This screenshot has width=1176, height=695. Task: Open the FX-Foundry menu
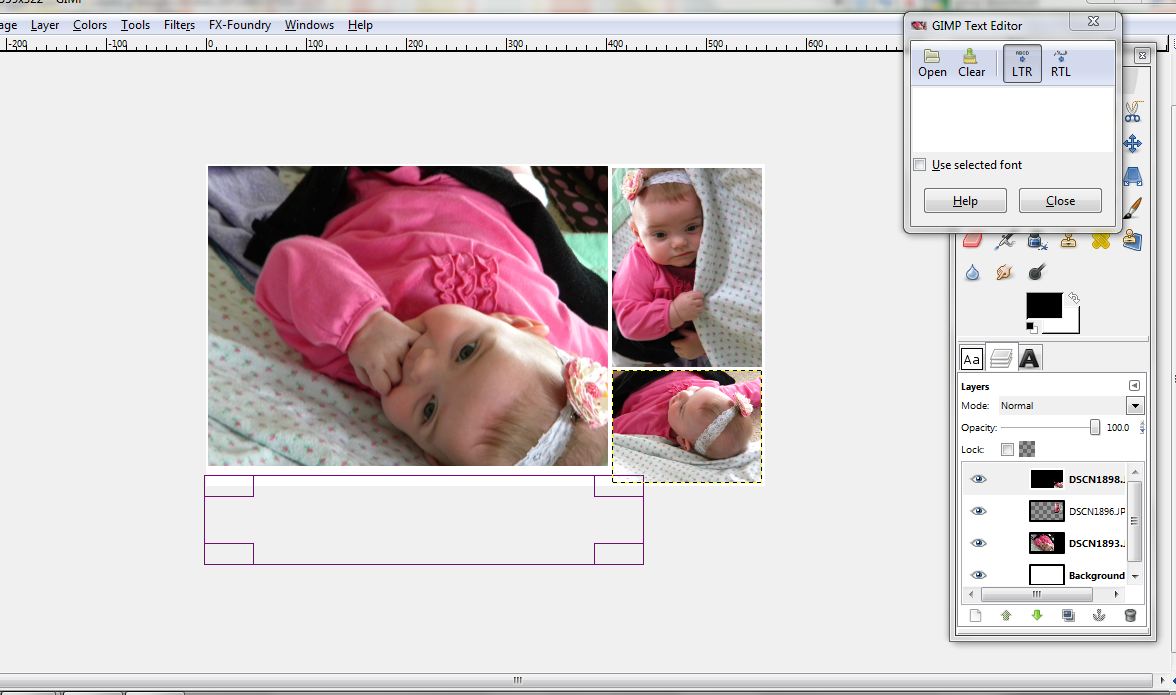(x=240, y=25)
